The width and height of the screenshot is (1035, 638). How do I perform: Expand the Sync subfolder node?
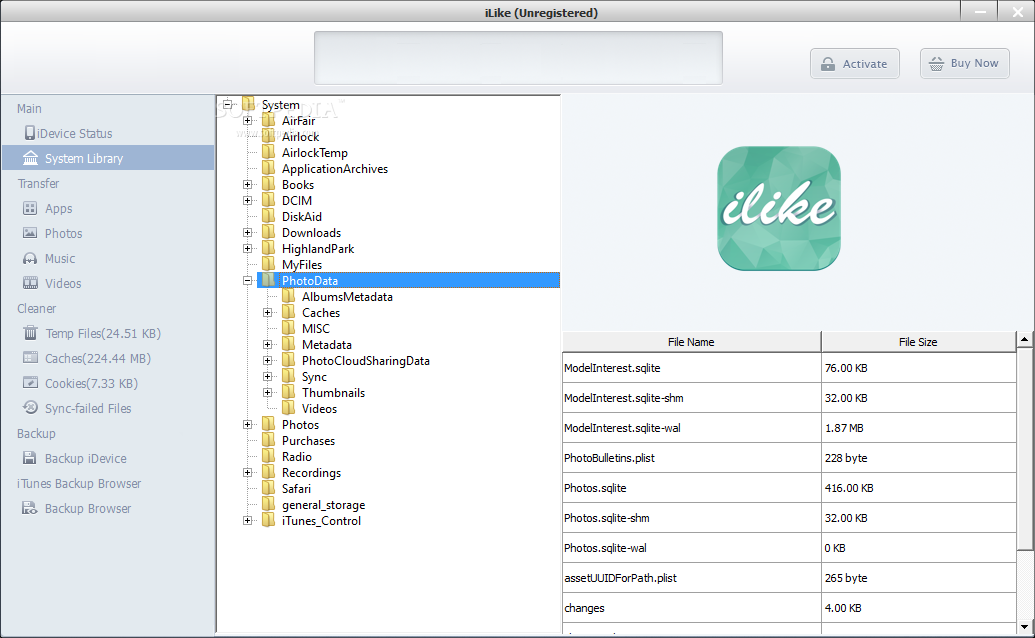coord(267,376)
